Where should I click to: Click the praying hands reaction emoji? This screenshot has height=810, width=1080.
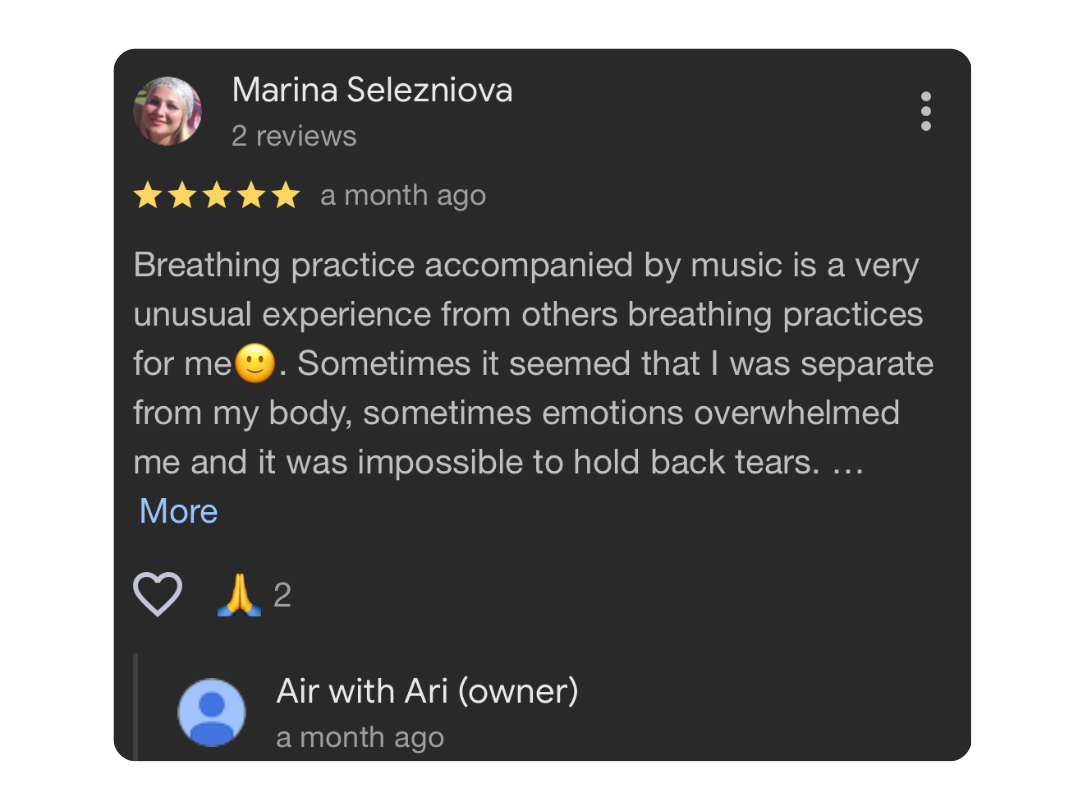pyautogui.click(x=239, y=595)
